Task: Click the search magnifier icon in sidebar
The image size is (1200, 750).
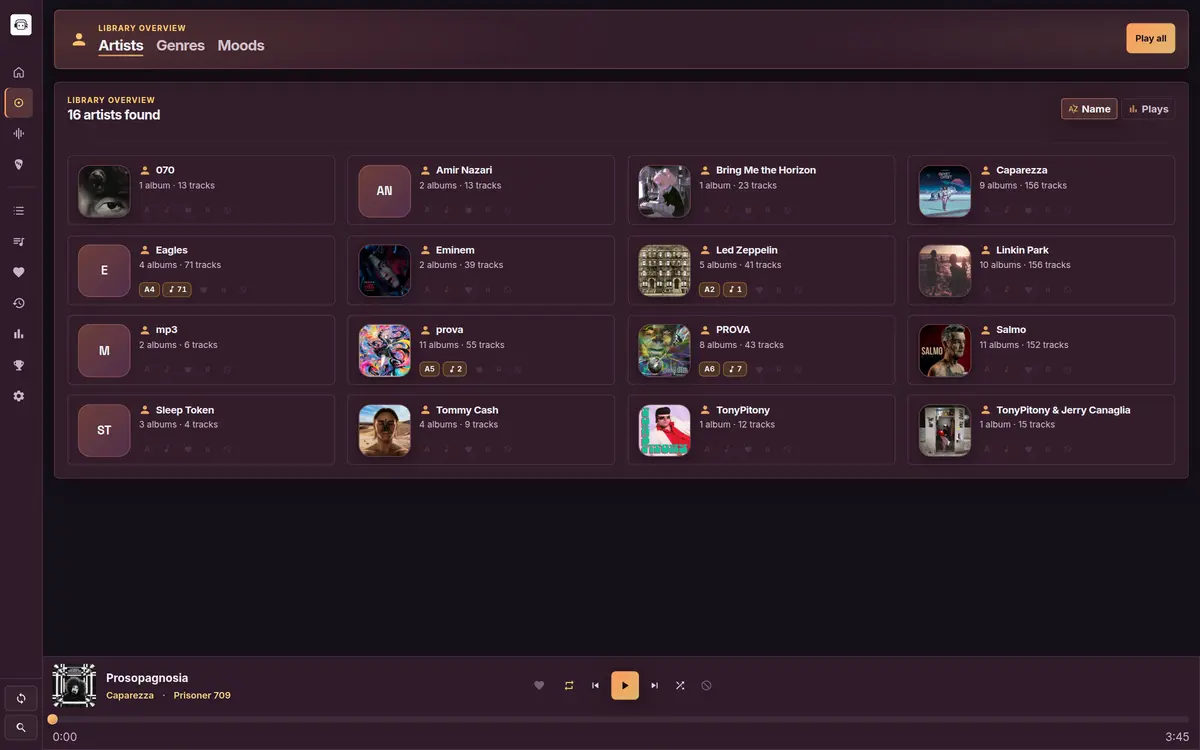Action: coord(21,727)
